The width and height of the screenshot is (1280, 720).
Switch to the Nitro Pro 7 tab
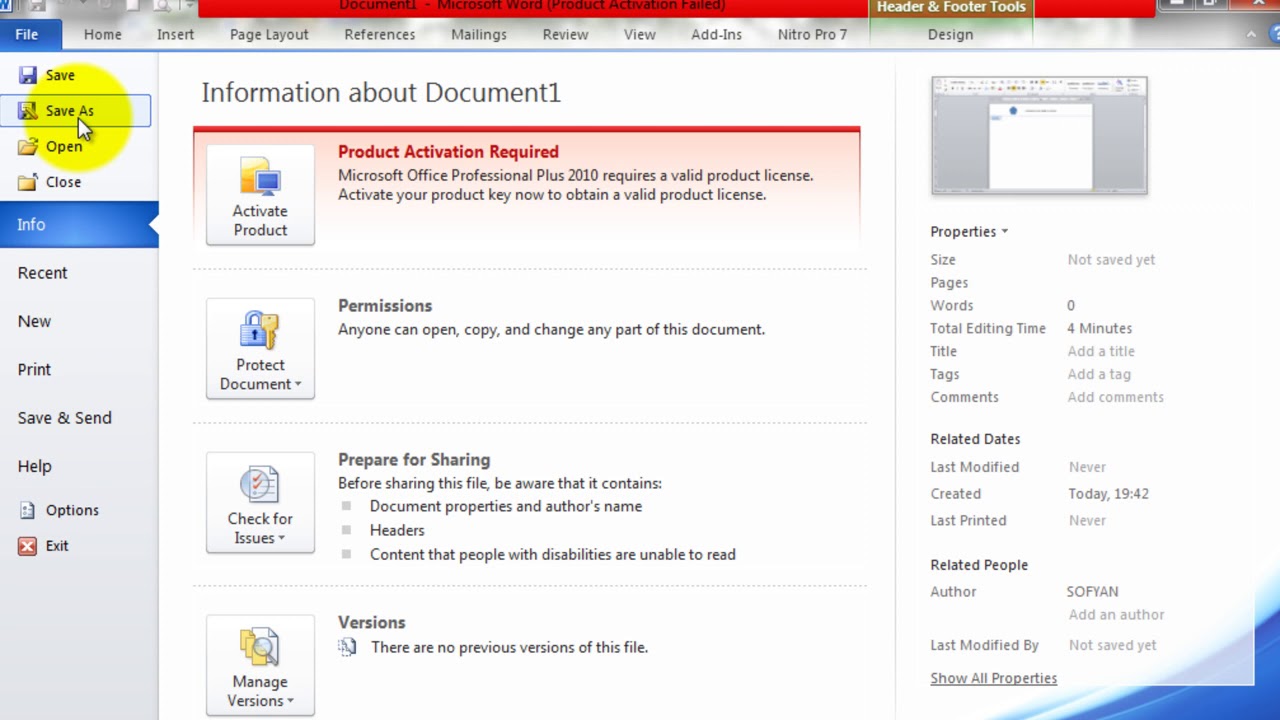813,34
